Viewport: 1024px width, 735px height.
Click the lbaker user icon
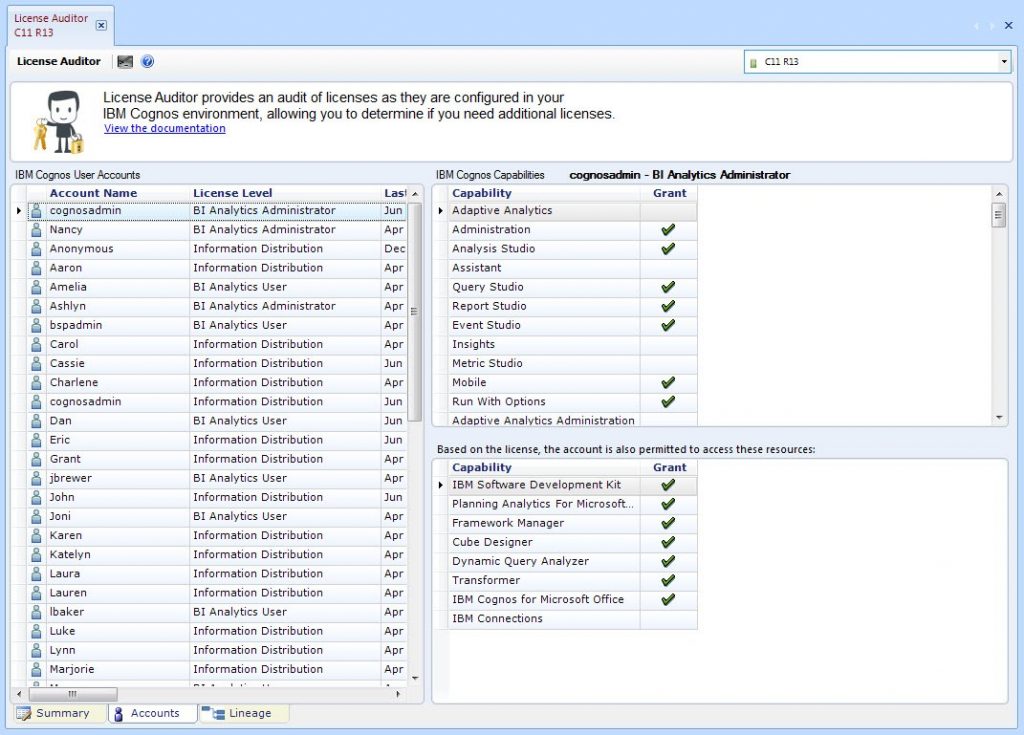(37, 612)
